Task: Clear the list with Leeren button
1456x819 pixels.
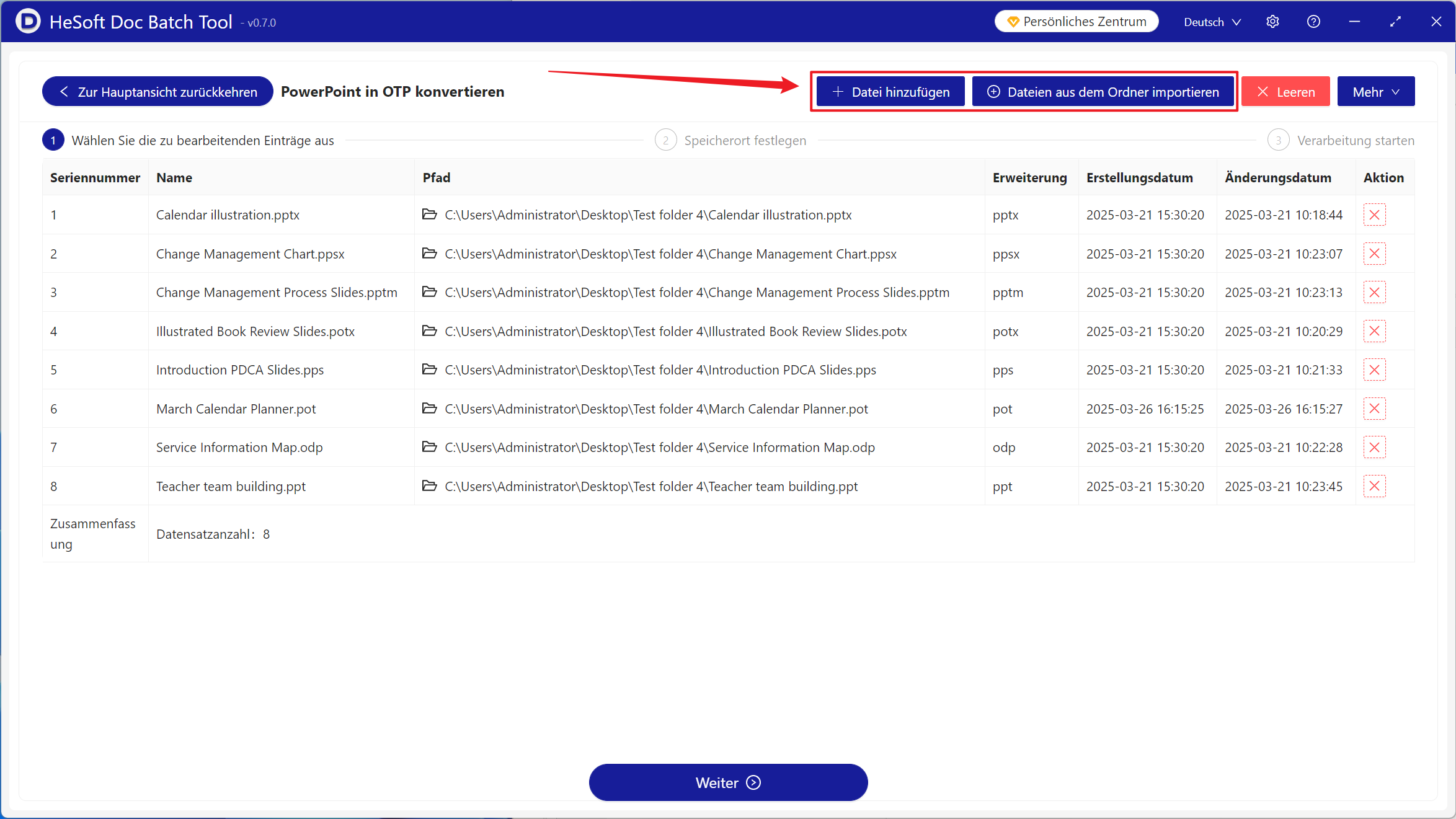Action: (1285, 92)
